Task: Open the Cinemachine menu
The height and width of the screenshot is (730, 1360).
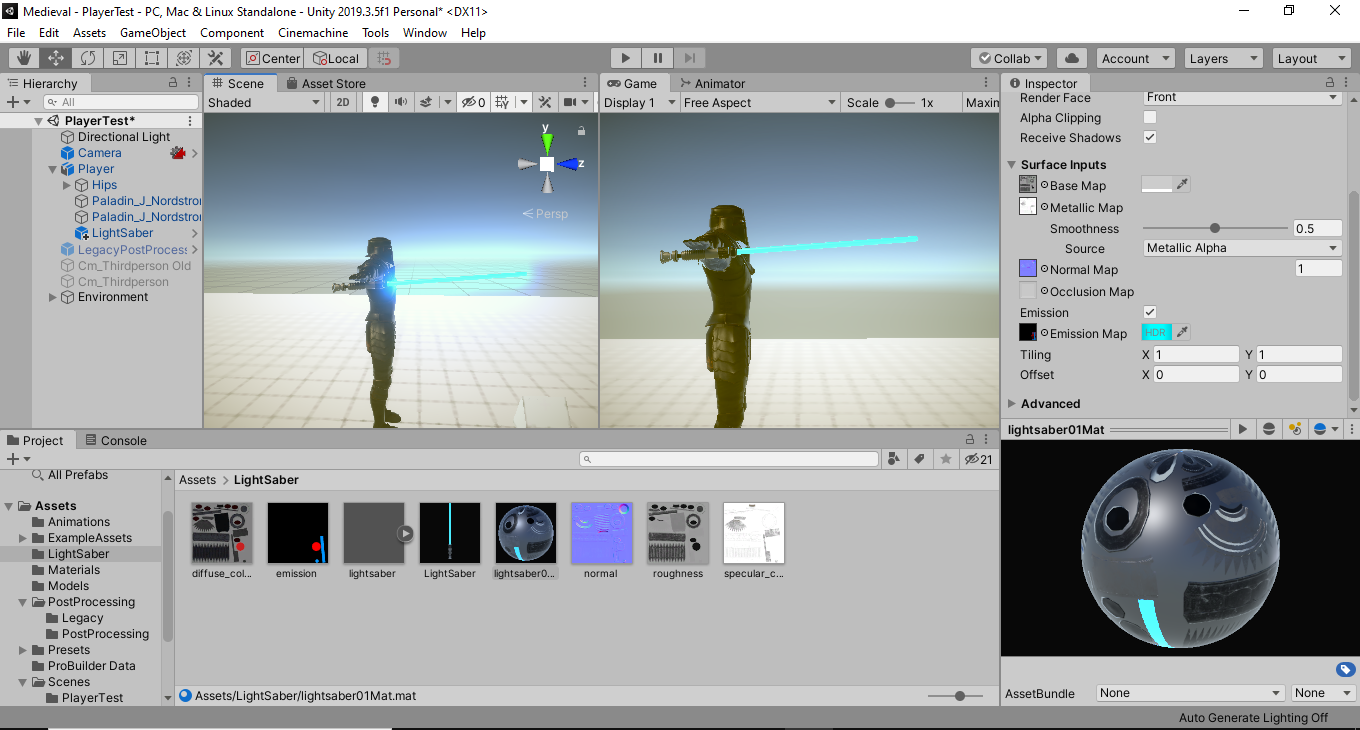Action: [313, 32]
